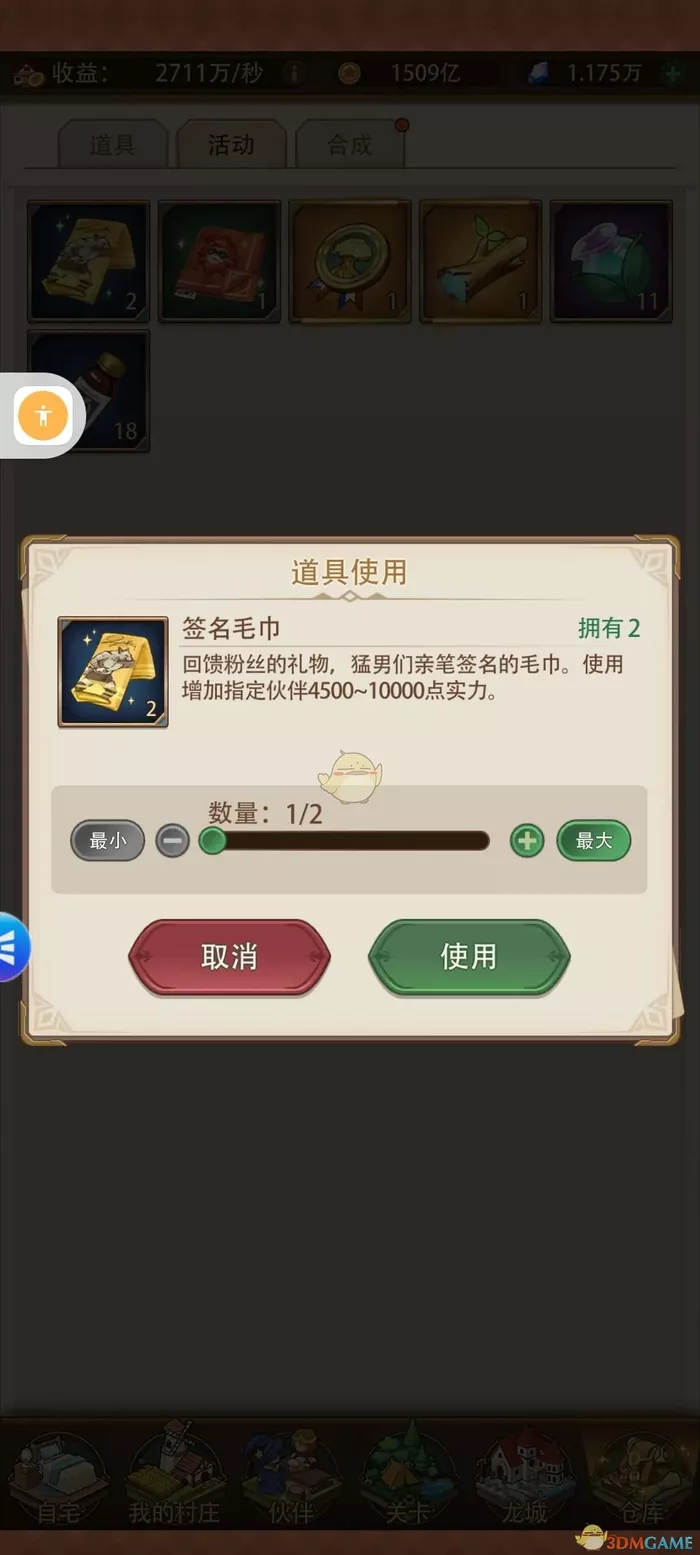Decrease quantity with the minus button
700x1555 pixels.
point(173,841)
